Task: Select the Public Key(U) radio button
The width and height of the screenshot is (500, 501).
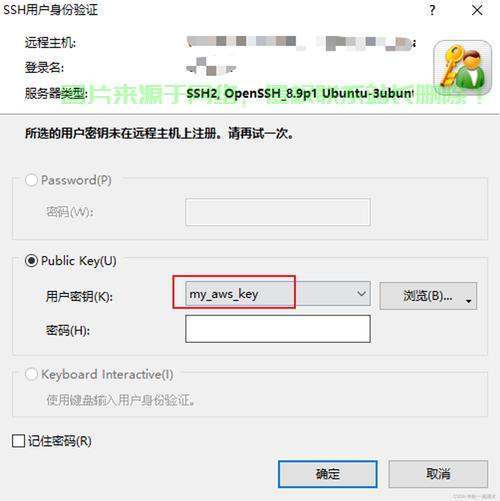Action: pyautogui.click(x=31, y=261)
